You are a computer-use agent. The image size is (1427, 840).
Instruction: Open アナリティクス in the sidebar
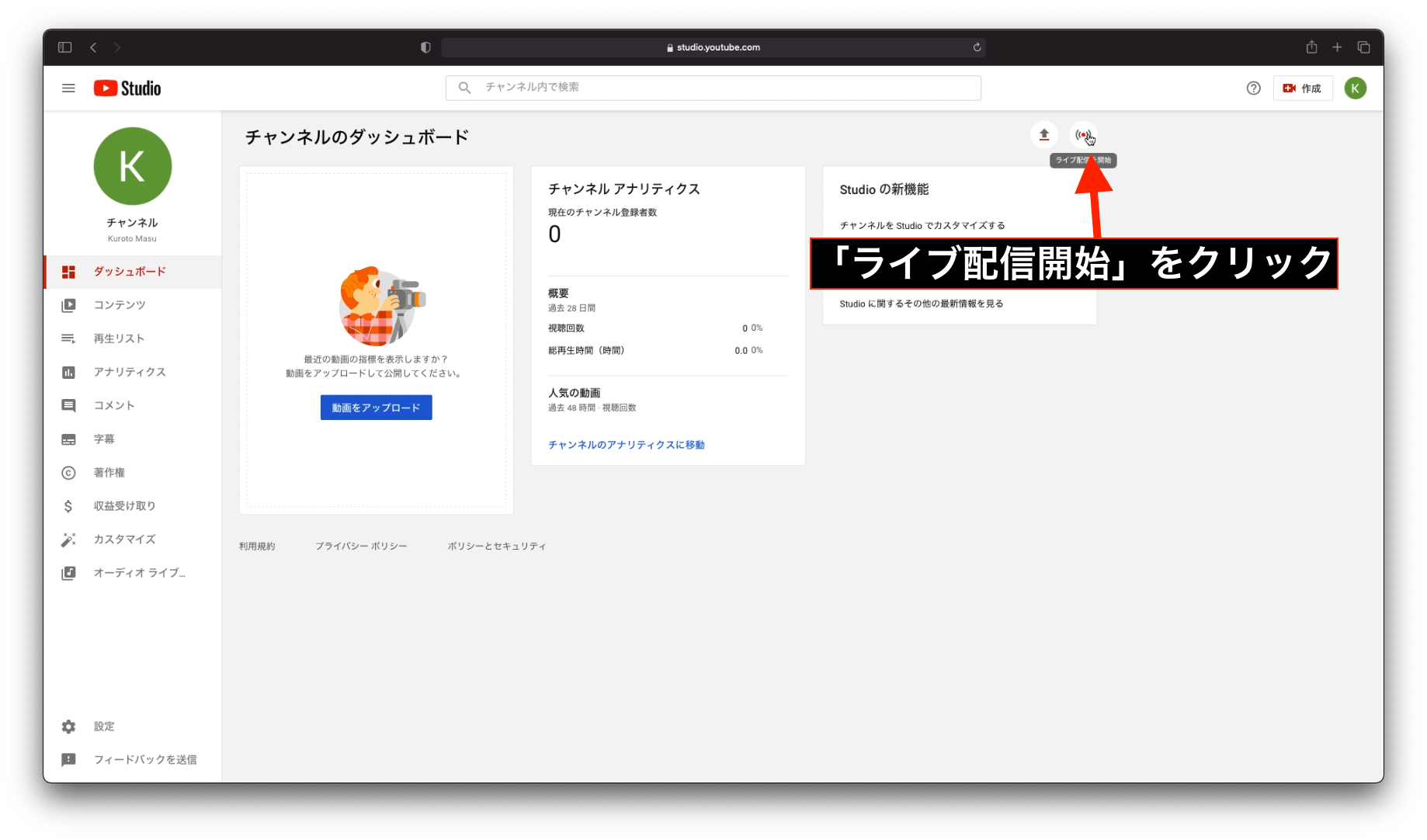coord(130,372)
